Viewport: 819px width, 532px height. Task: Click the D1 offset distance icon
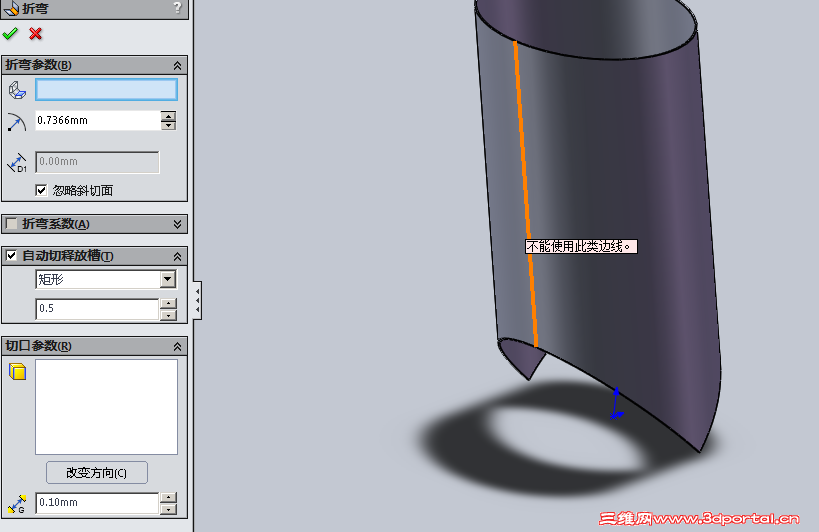[17, 162]
